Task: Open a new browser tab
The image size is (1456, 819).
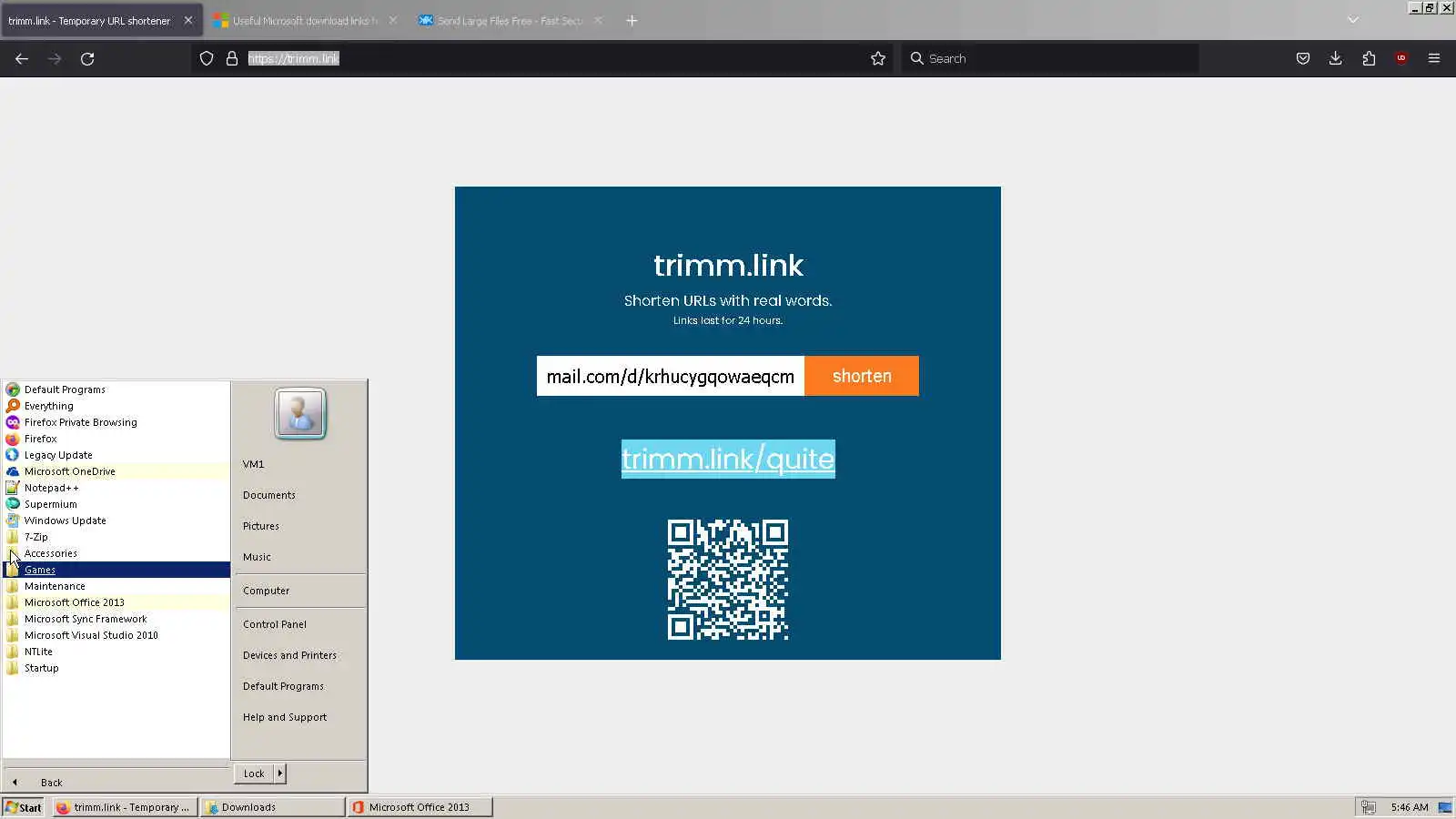Action: tap(632, 20)
